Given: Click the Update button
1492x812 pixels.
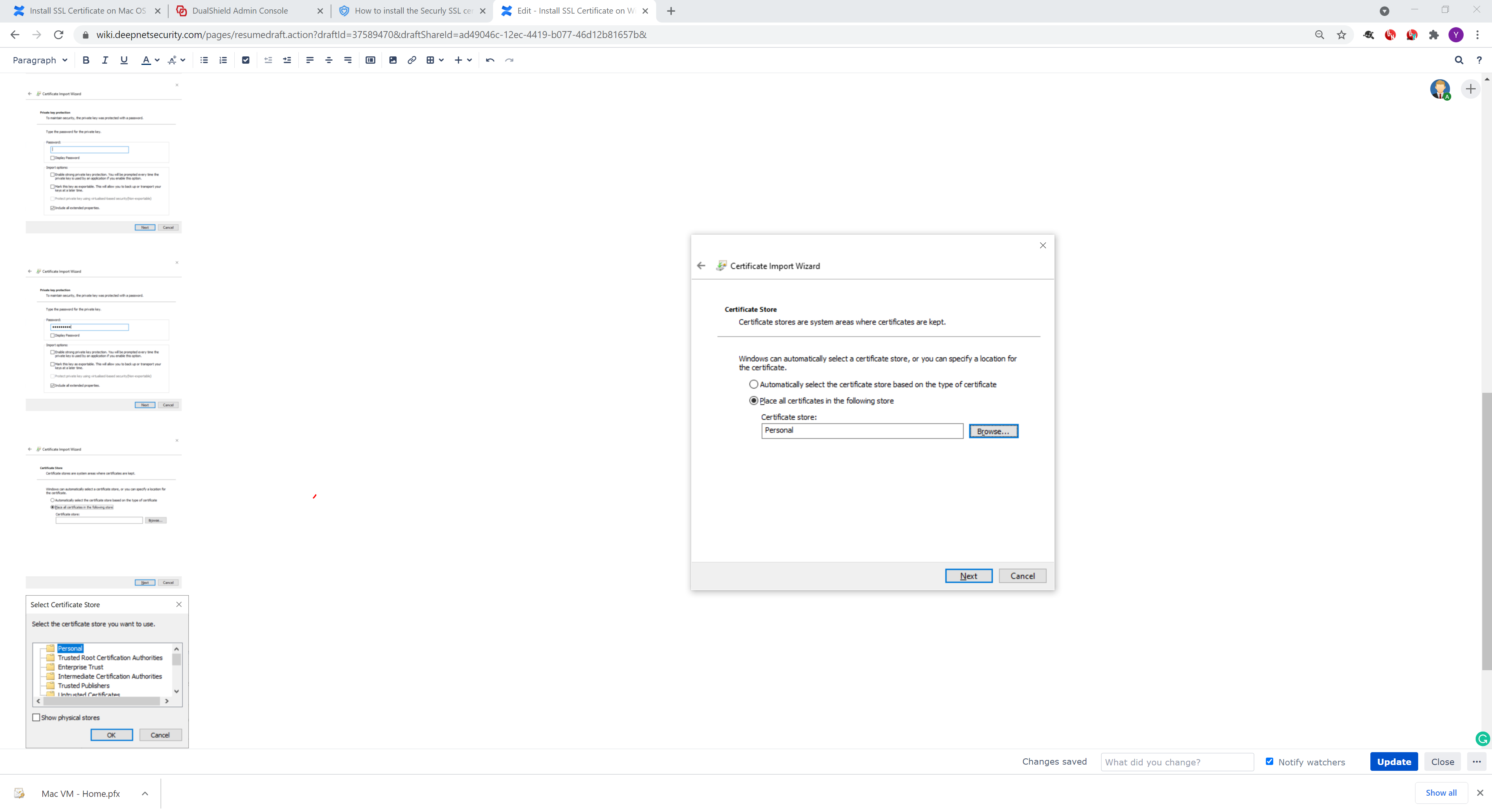Looking at the screenshot, I should click(x=1393, y=761).
